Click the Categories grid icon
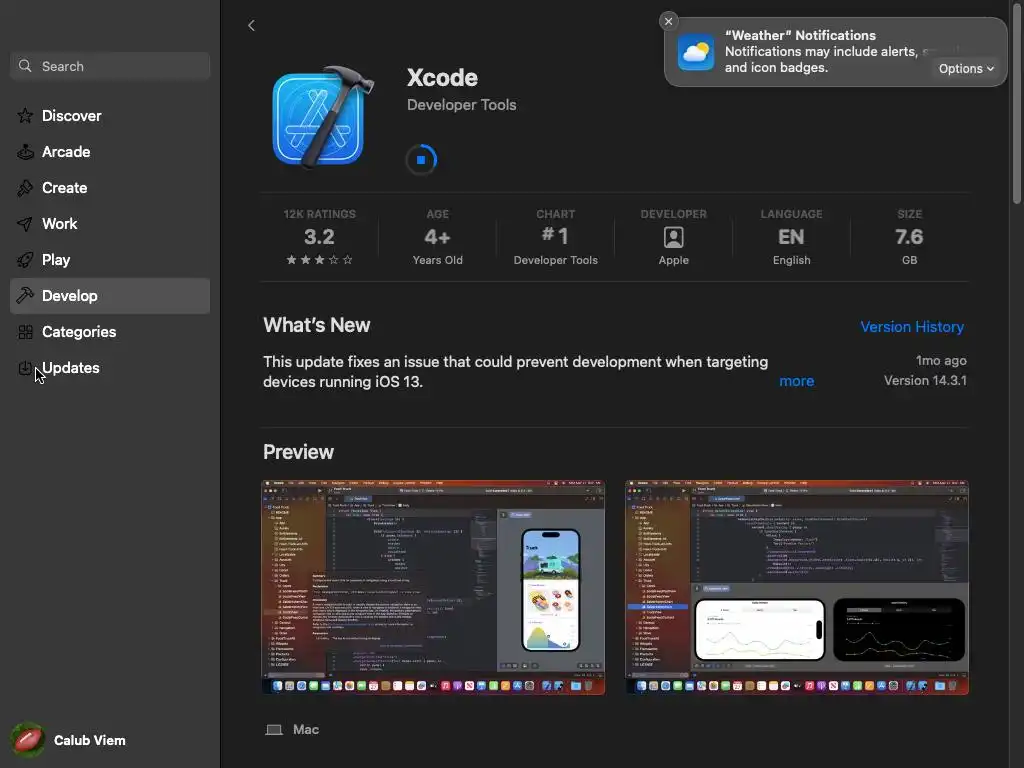Image resolution: width=1024 pixels, height=768 pixels. click(25, 332)
